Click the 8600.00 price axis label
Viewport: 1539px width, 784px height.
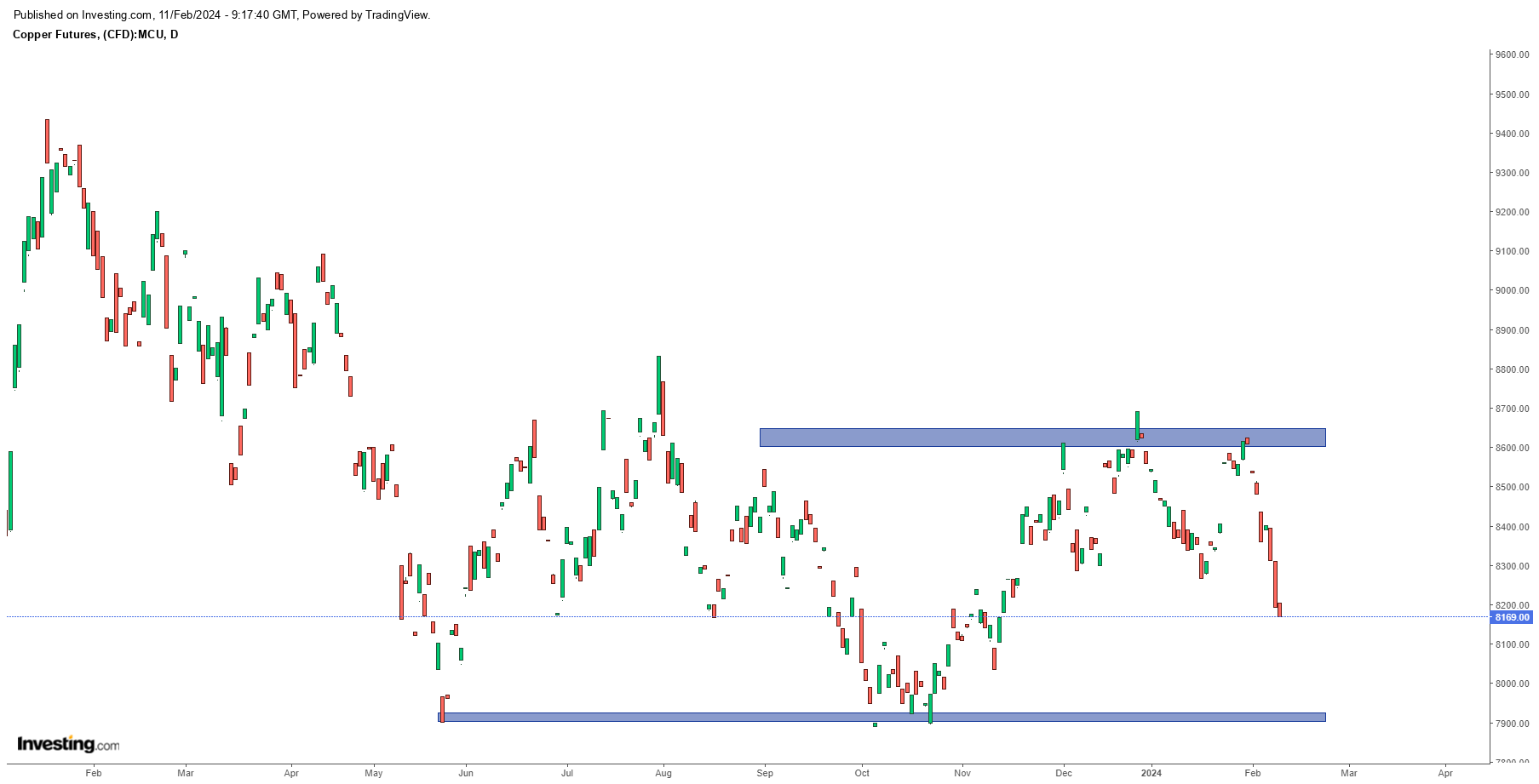pos(1512,448)
